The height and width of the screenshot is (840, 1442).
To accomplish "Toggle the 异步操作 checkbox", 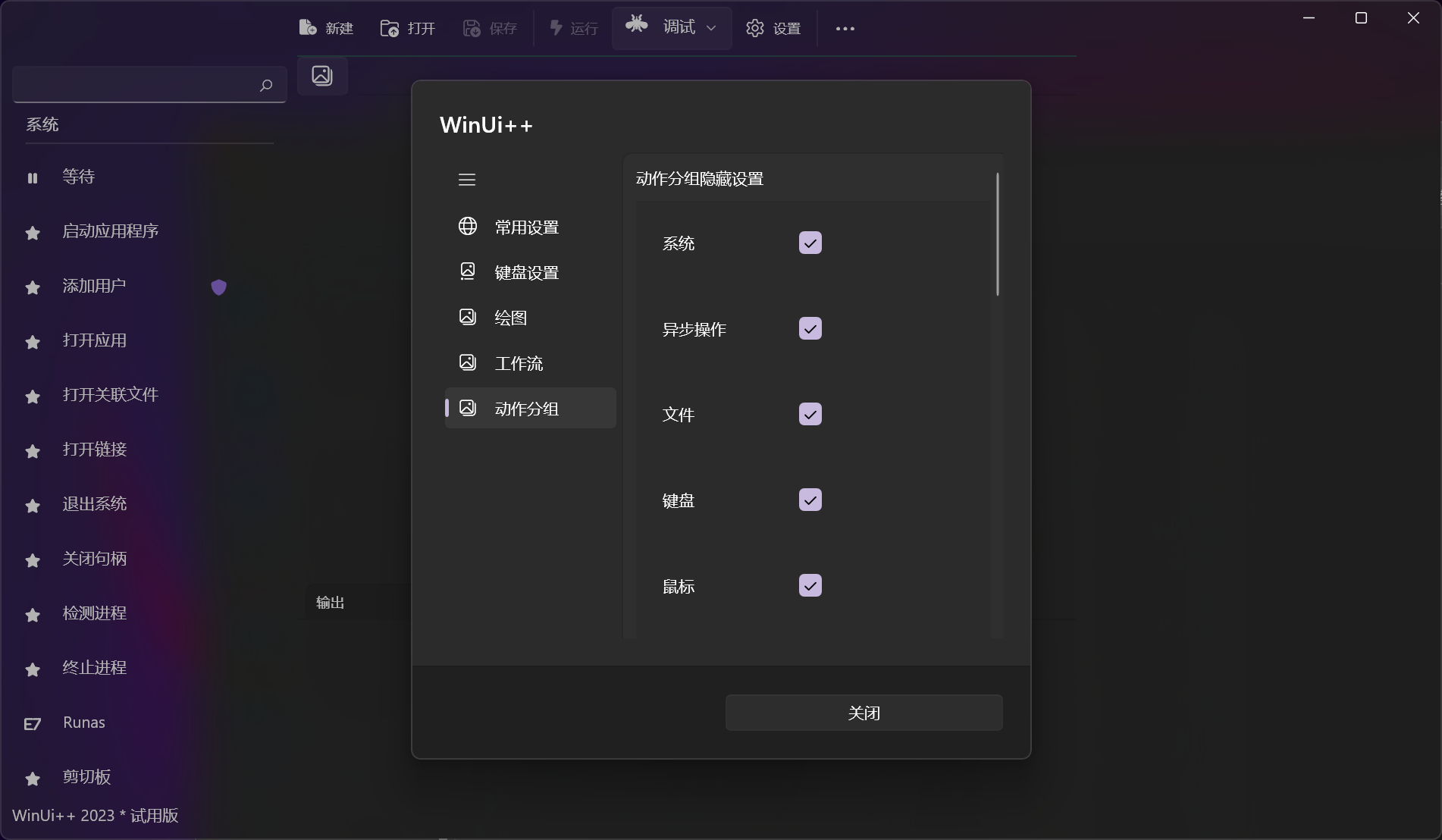I will click(x=810, y=328).
